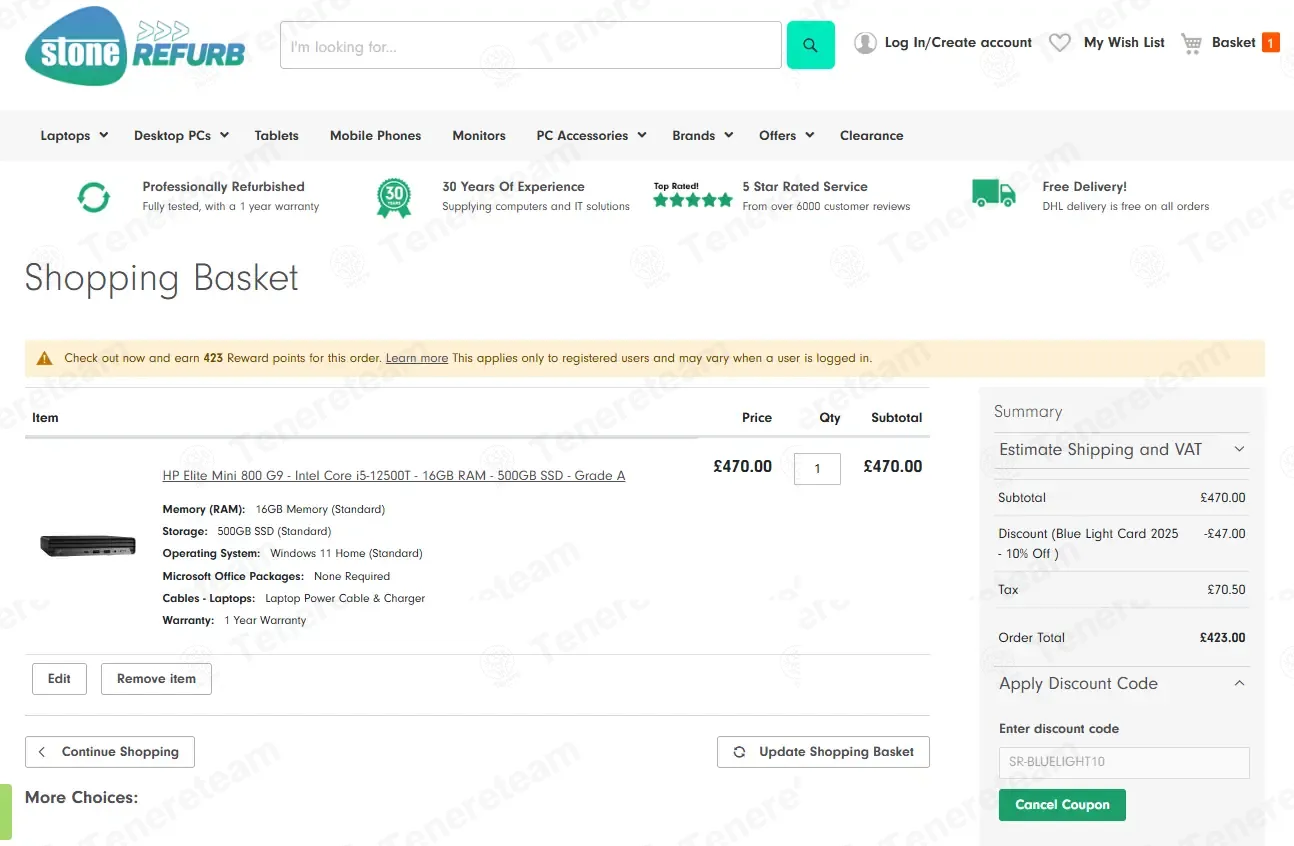Click the Continue Shopping button
Screen dimensions: 1294x846
pos(110,752)
